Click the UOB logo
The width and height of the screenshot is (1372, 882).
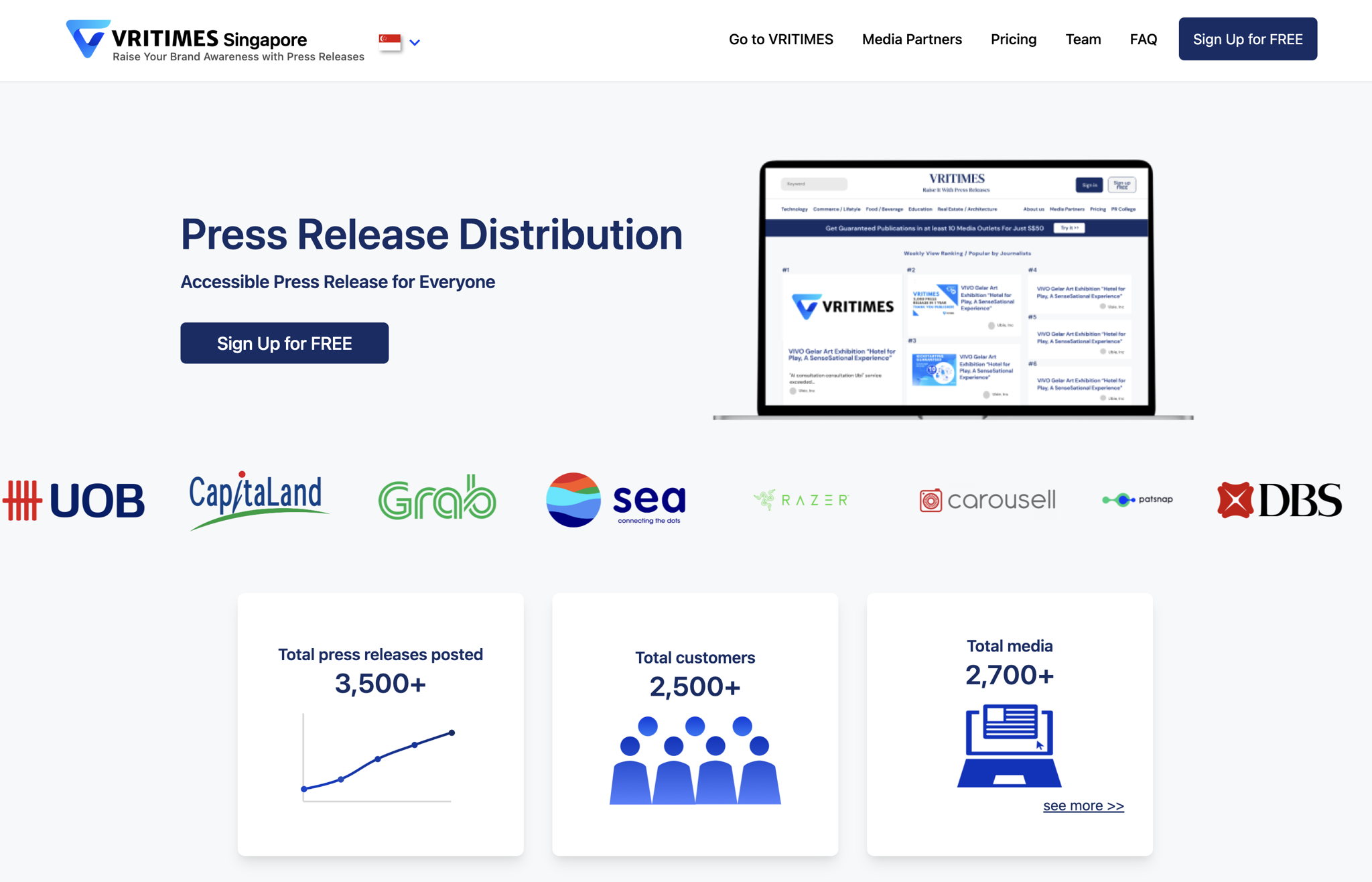(74, 501)
